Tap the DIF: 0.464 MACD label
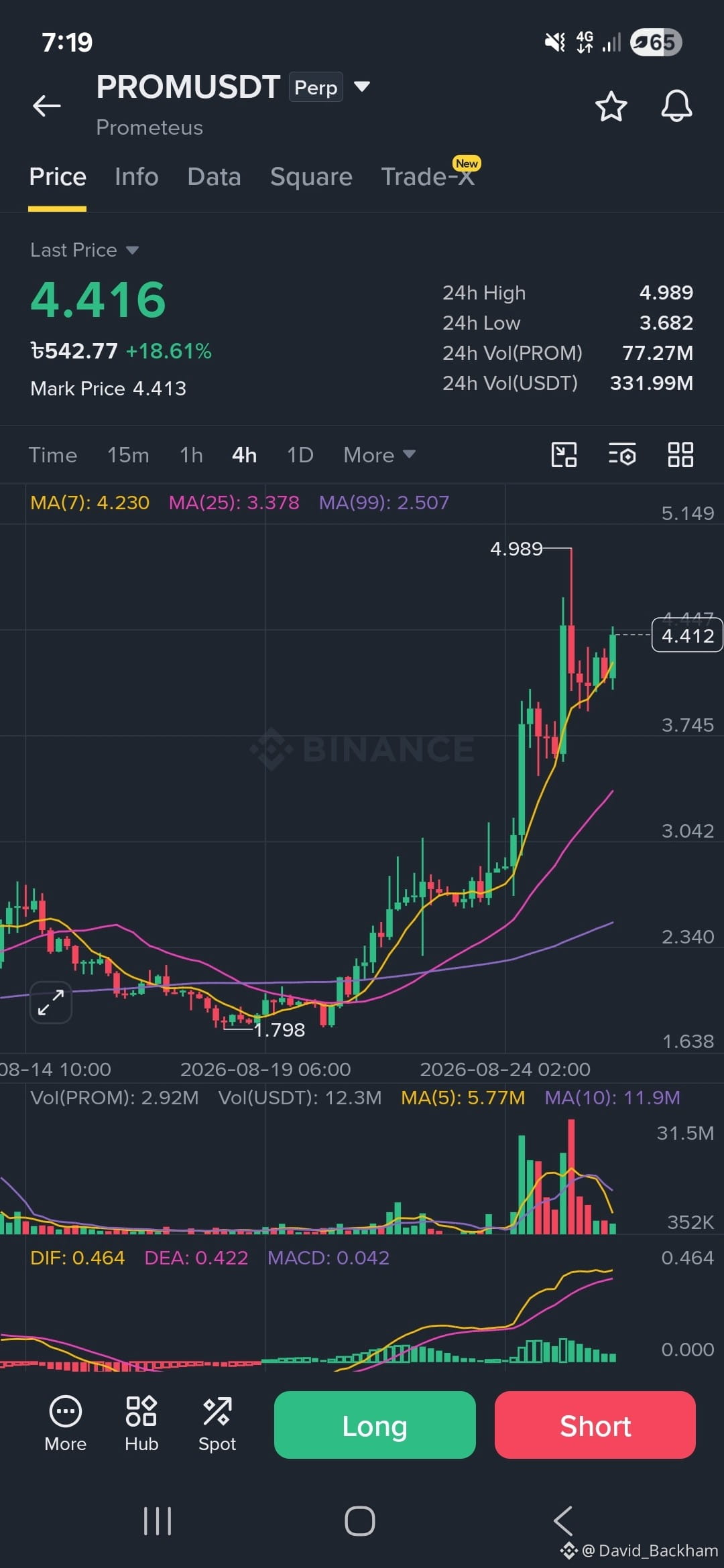This screenshot has height=1568, width=724. pyautogui.click(x=78, y=1258)
